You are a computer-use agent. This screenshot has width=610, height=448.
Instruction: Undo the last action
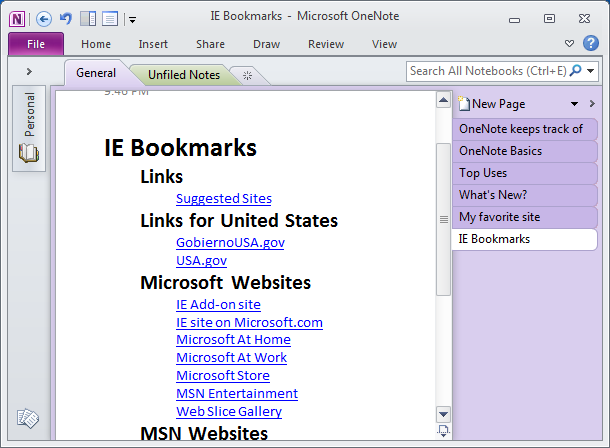click(66, 18)
